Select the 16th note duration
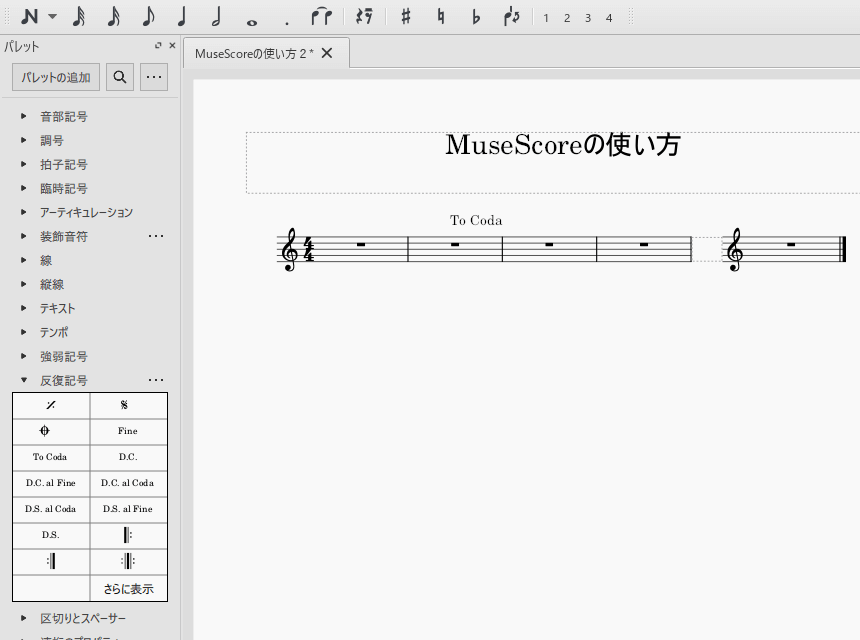 point(114,17)
